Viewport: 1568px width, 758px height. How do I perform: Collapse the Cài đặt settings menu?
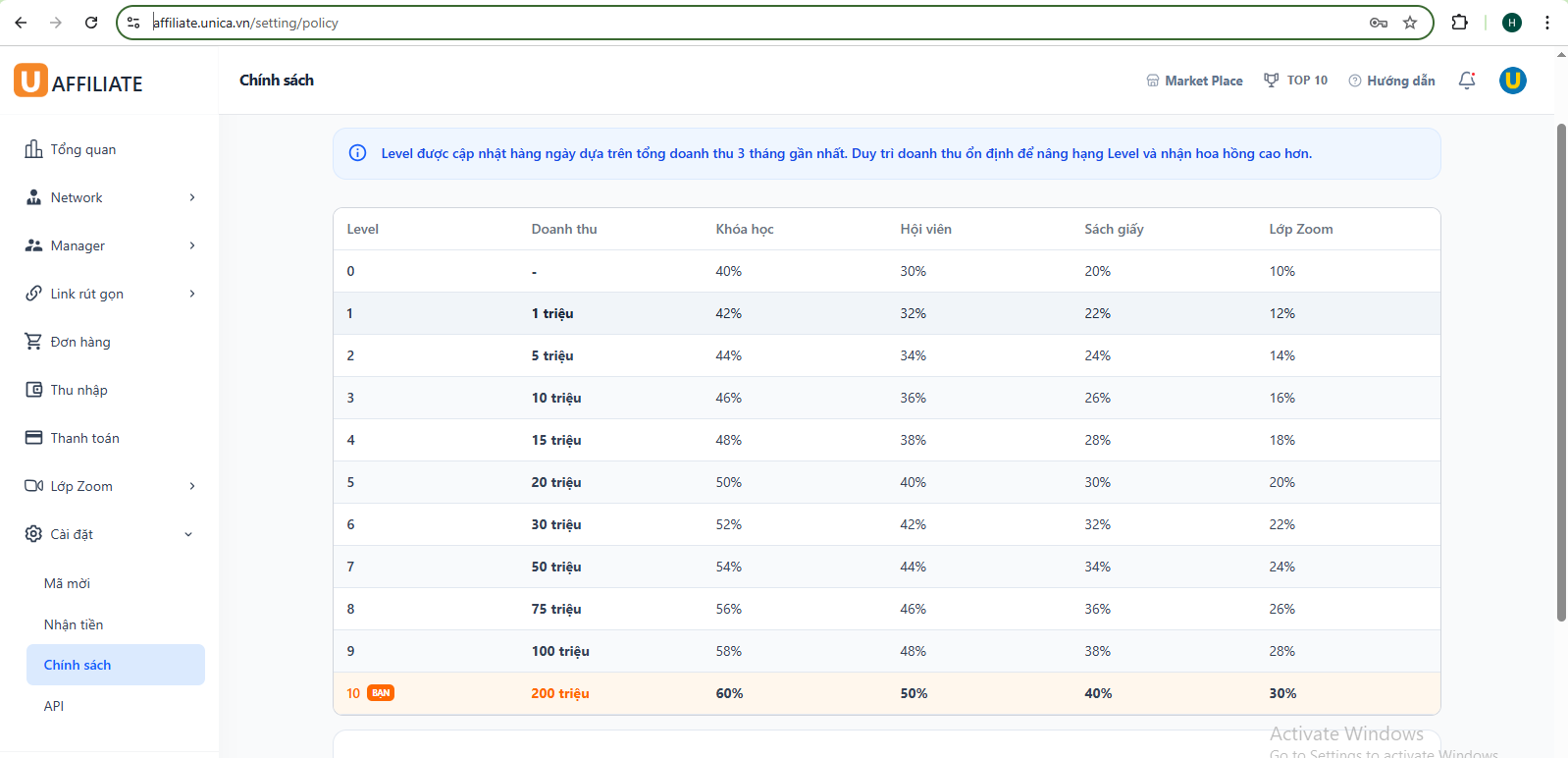[x=110, y=534]
